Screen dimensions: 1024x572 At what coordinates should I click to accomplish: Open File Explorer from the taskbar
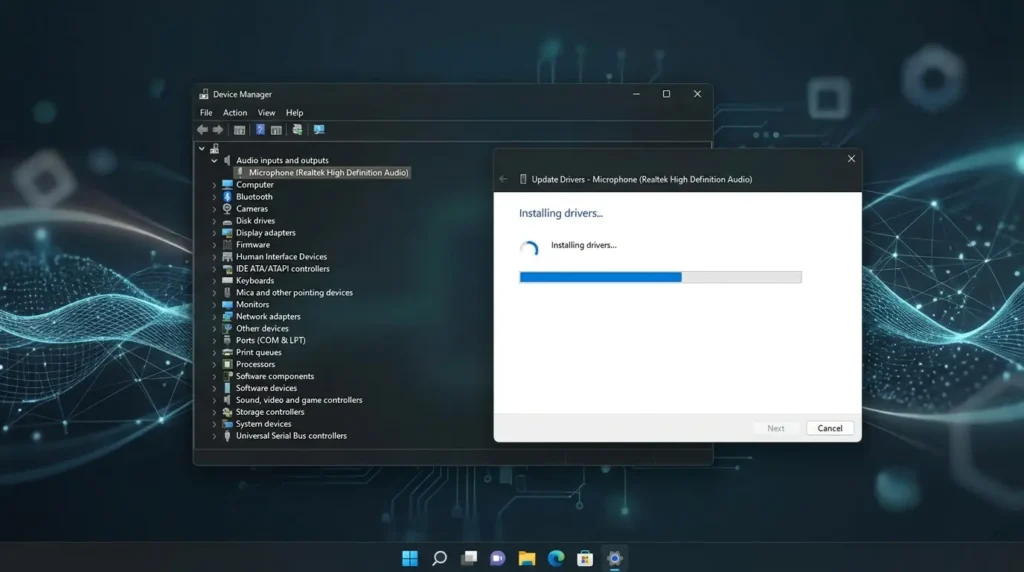(x=527, y=558)
